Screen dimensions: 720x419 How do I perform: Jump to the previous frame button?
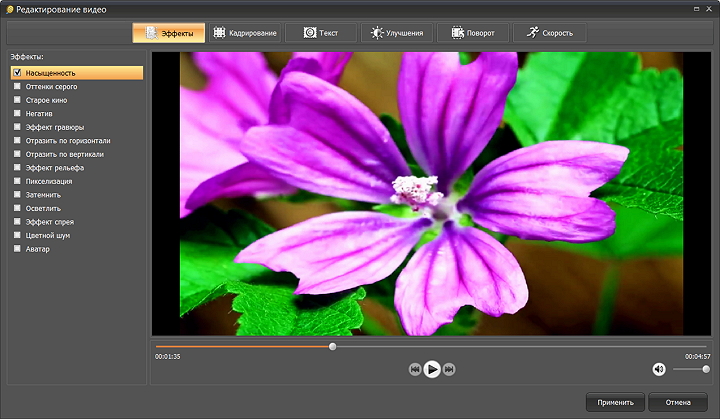pyautogui.click(x=415, y=369)
